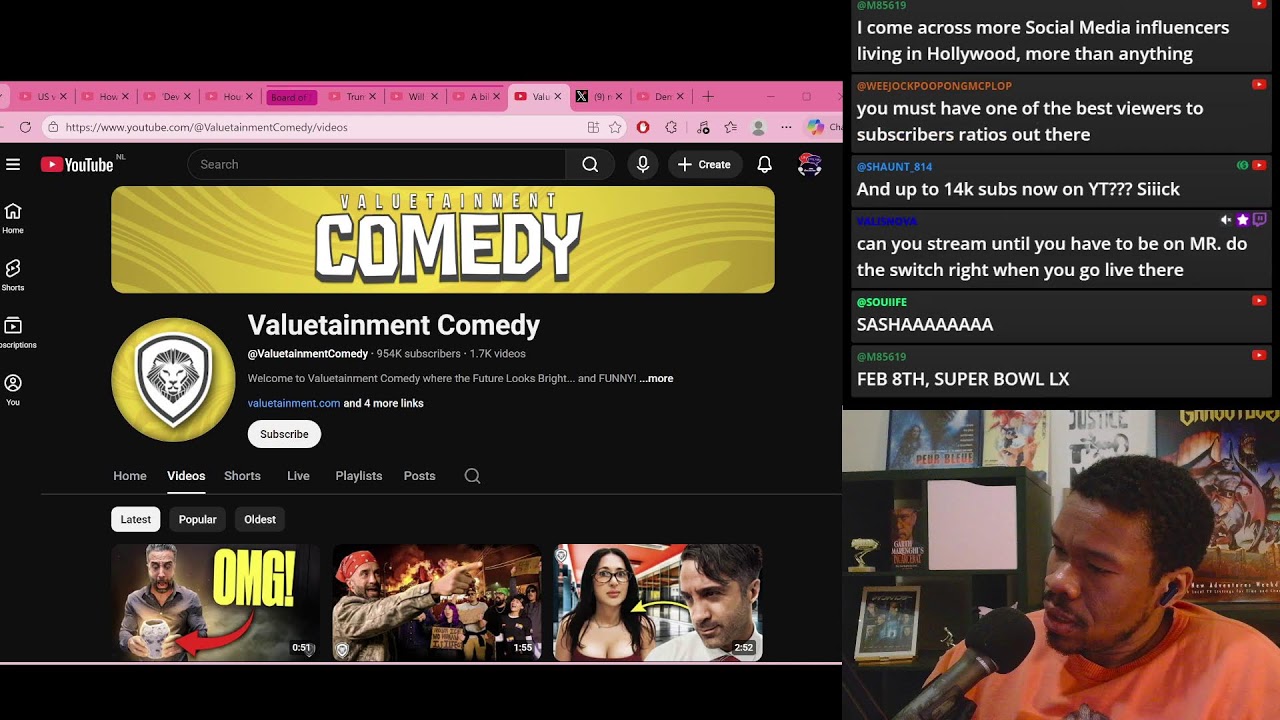This screenshot has height=720, width=1280.
Task: Sort videos by Oldest
Action: (x=260, y=519)
